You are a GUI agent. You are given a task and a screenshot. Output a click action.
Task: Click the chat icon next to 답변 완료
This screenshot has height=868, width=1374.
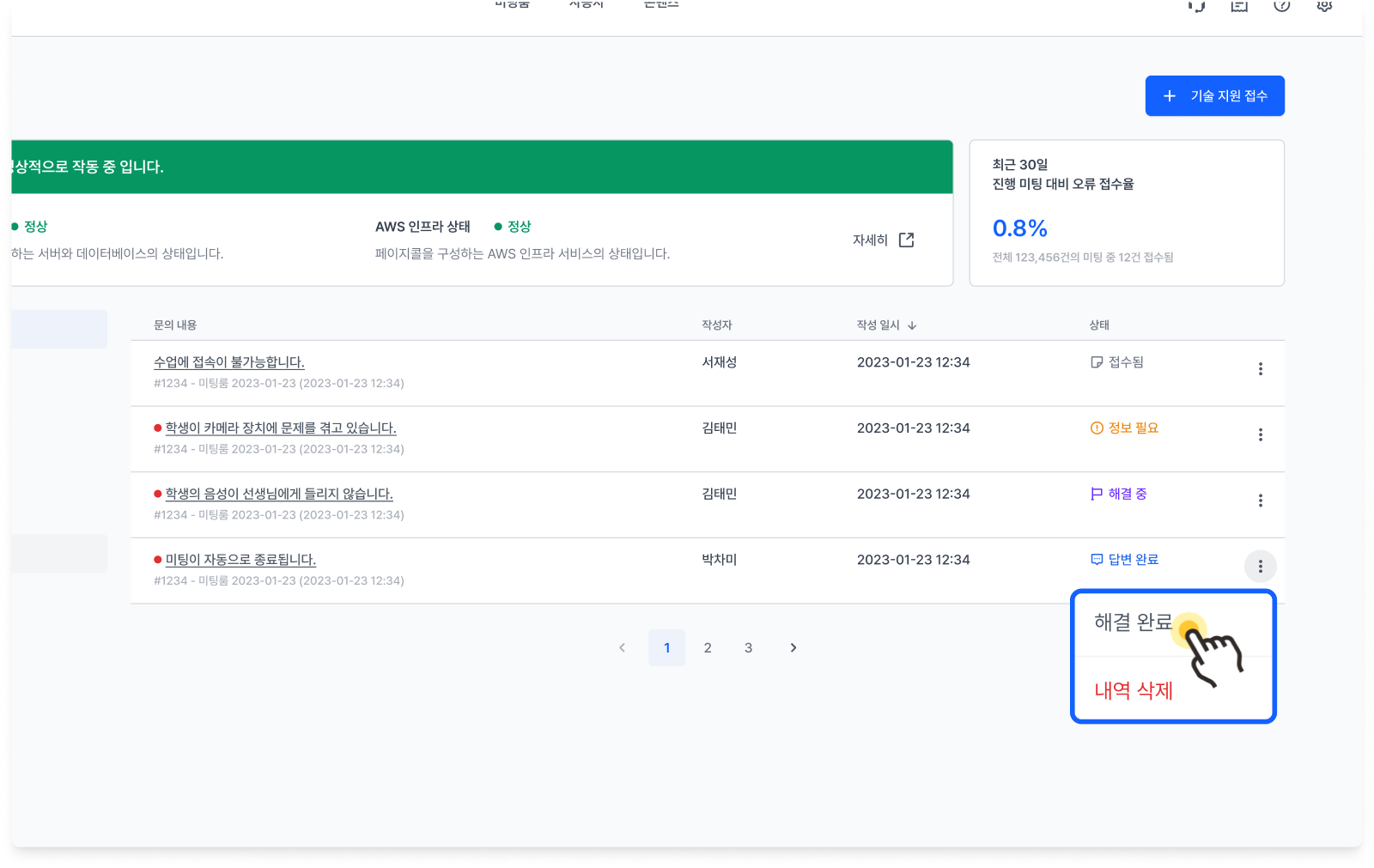click(1097, 560)
